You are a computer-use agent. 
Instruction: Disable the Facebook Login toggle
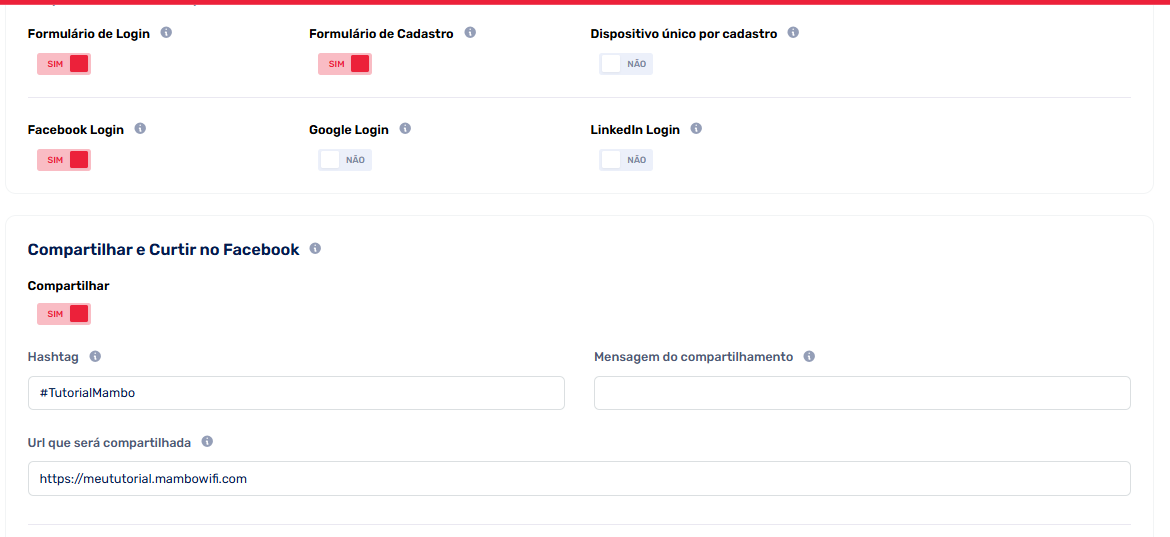(x=64, y=160)
